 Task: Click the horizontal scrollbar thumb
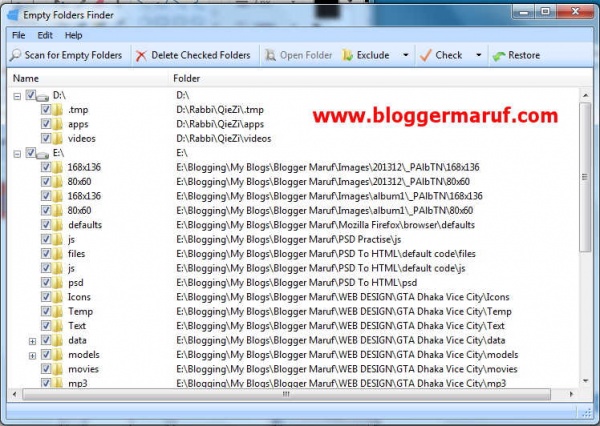point(286,394)
